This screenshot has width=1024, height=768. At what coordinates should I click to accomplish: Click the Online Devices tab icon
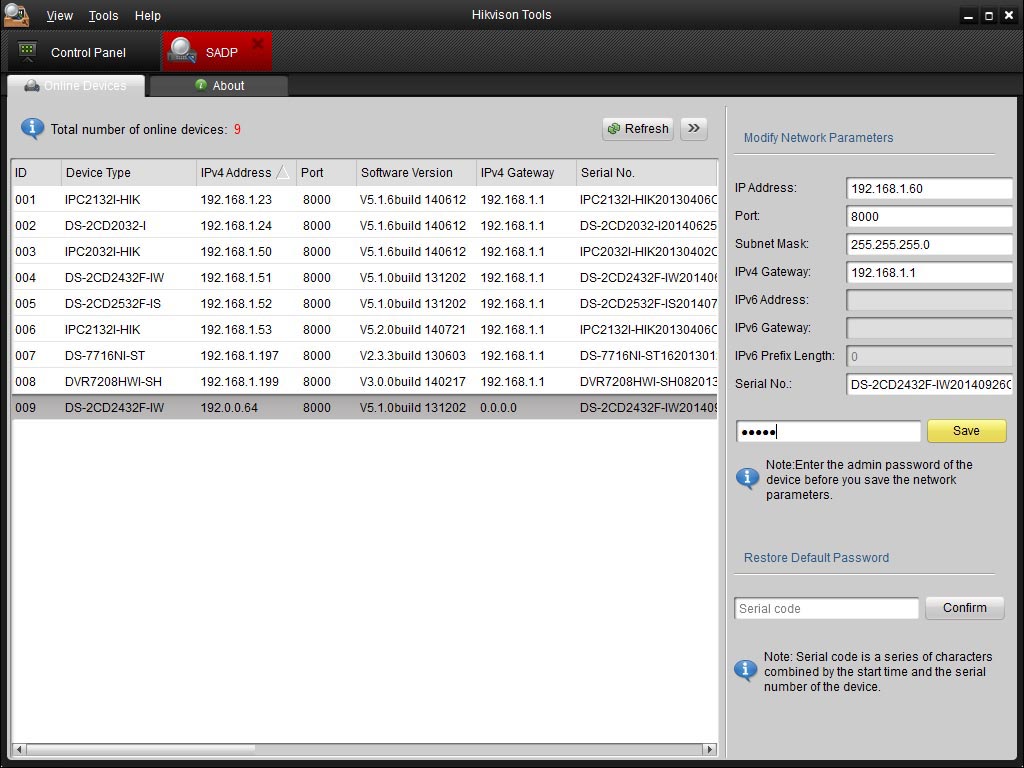(31, 86)
